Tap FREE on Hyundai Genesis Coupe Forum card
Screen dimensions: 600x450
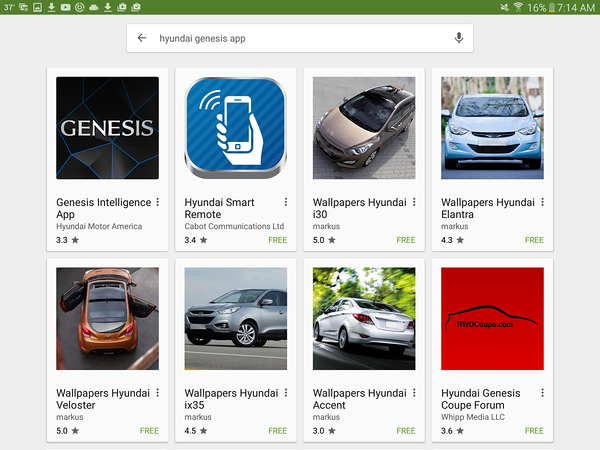(x=534, y=430)
